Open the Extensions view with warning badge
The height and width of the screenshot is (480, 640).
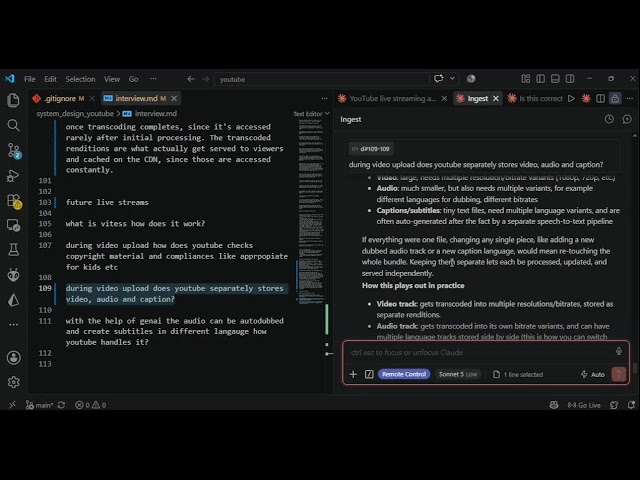click(14, 201)
